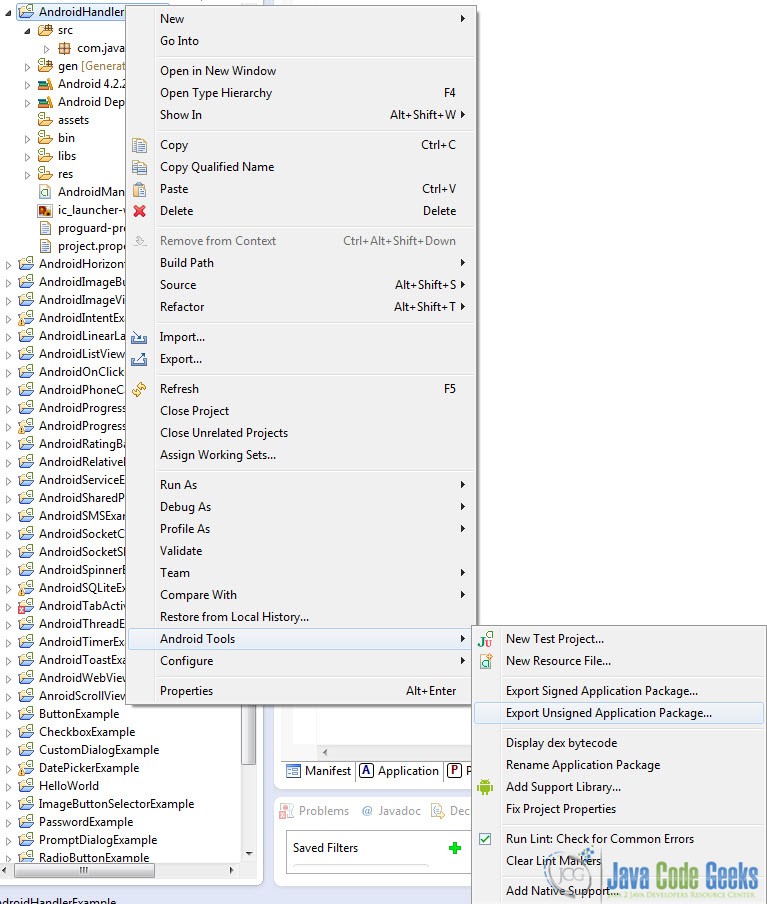
Task: Click the ic_launcher image file icon
Action: point(45,210)
